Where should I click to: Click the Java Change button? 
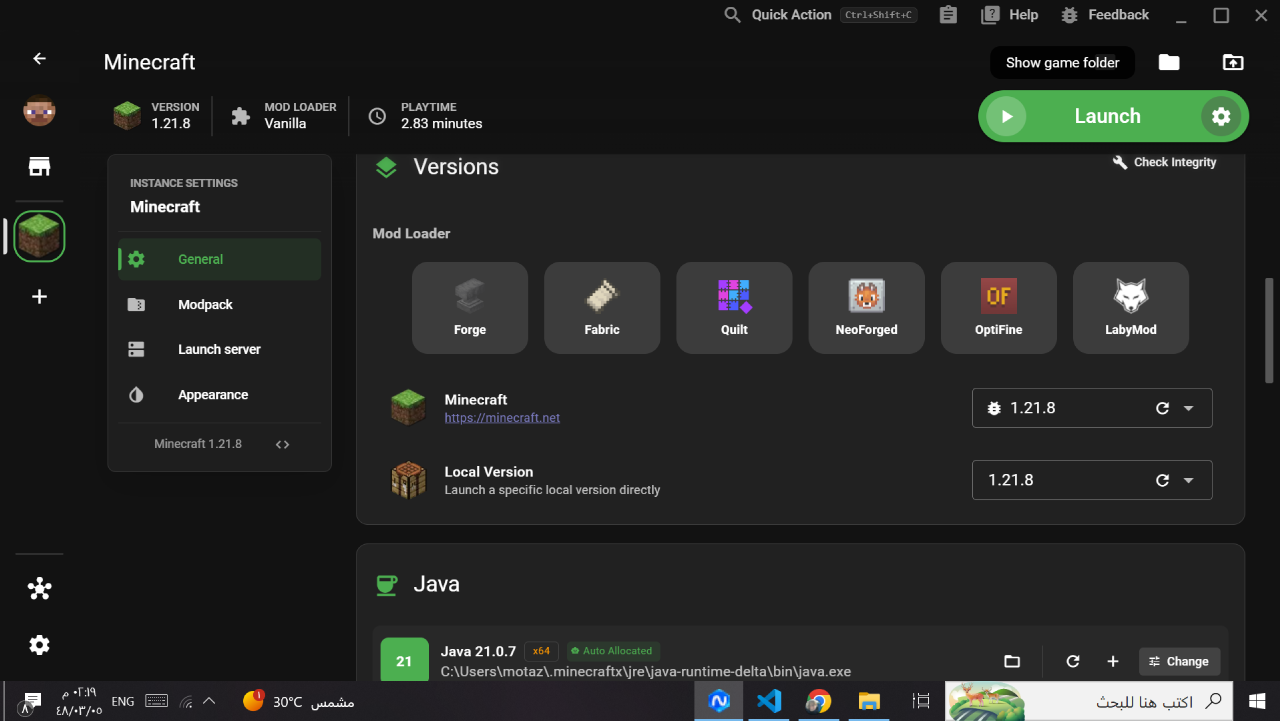coord(1179,661)
